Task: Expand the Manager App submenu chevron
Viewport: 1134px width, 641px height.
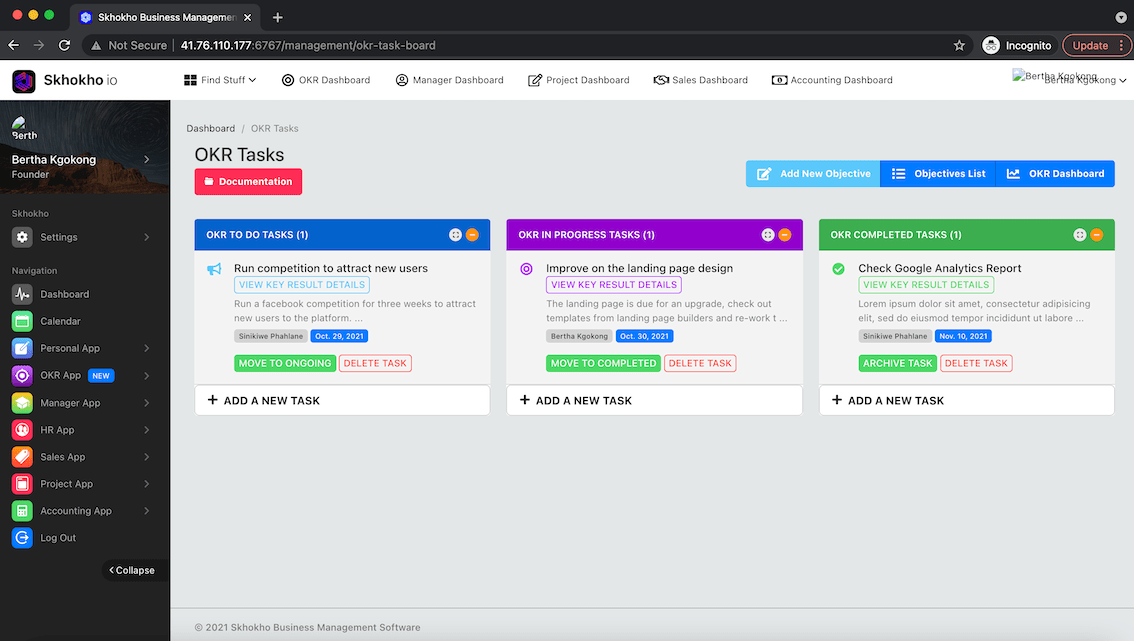Action: coord(147,403)
